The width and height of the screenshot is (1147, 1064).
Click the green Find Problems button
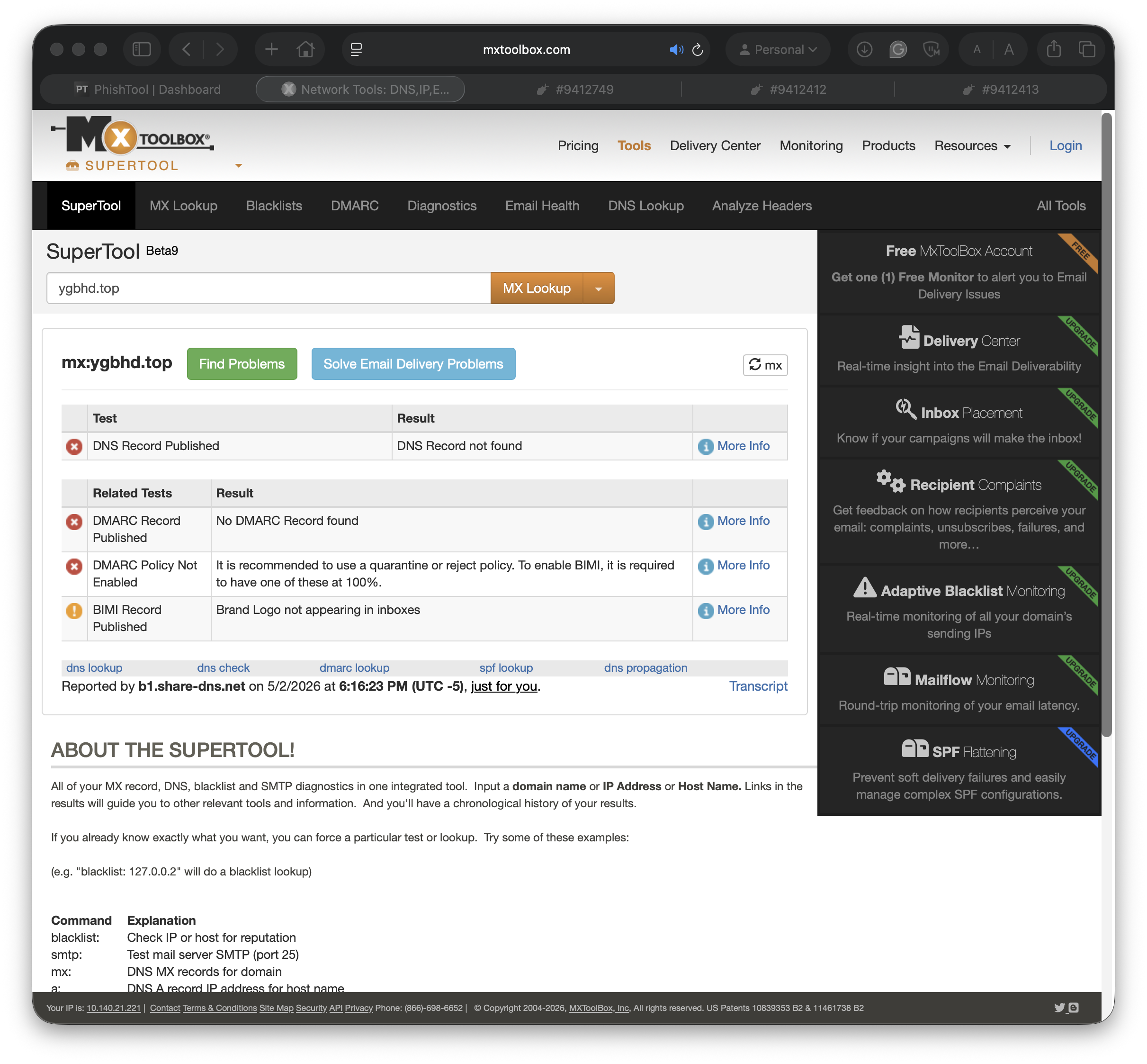point(242,364)
